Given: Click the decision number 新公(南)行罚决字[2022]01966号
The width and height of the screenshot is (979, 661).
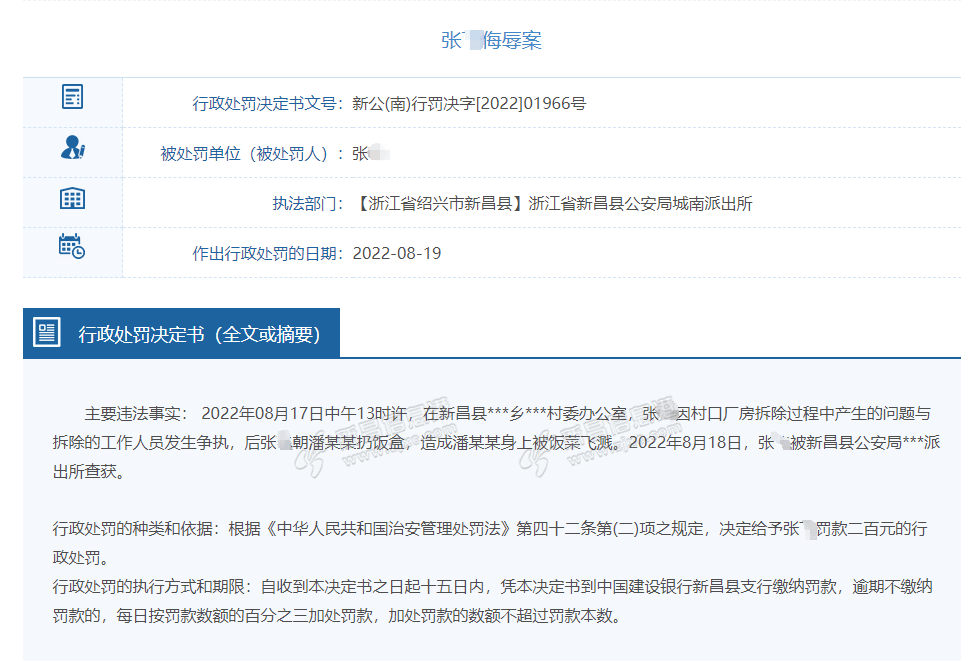Looking at the screenshot, I should coord(469,103).
